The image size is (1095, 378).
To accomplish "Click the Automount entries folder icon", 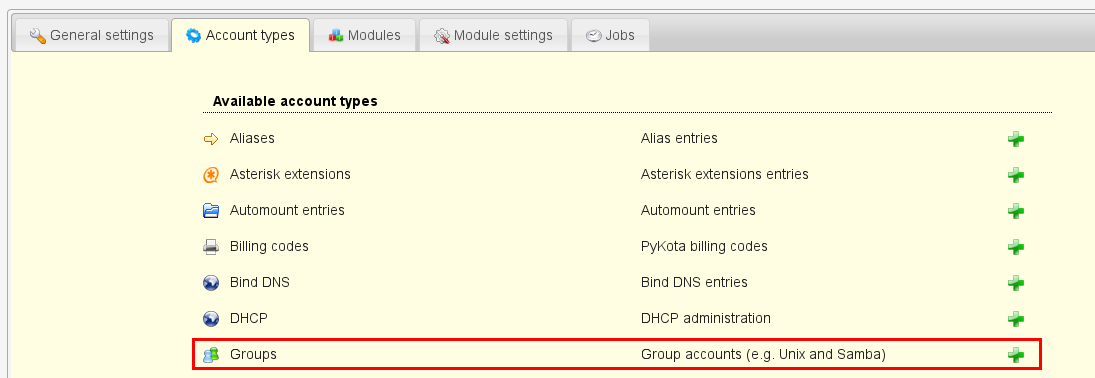I will point(211,210).
